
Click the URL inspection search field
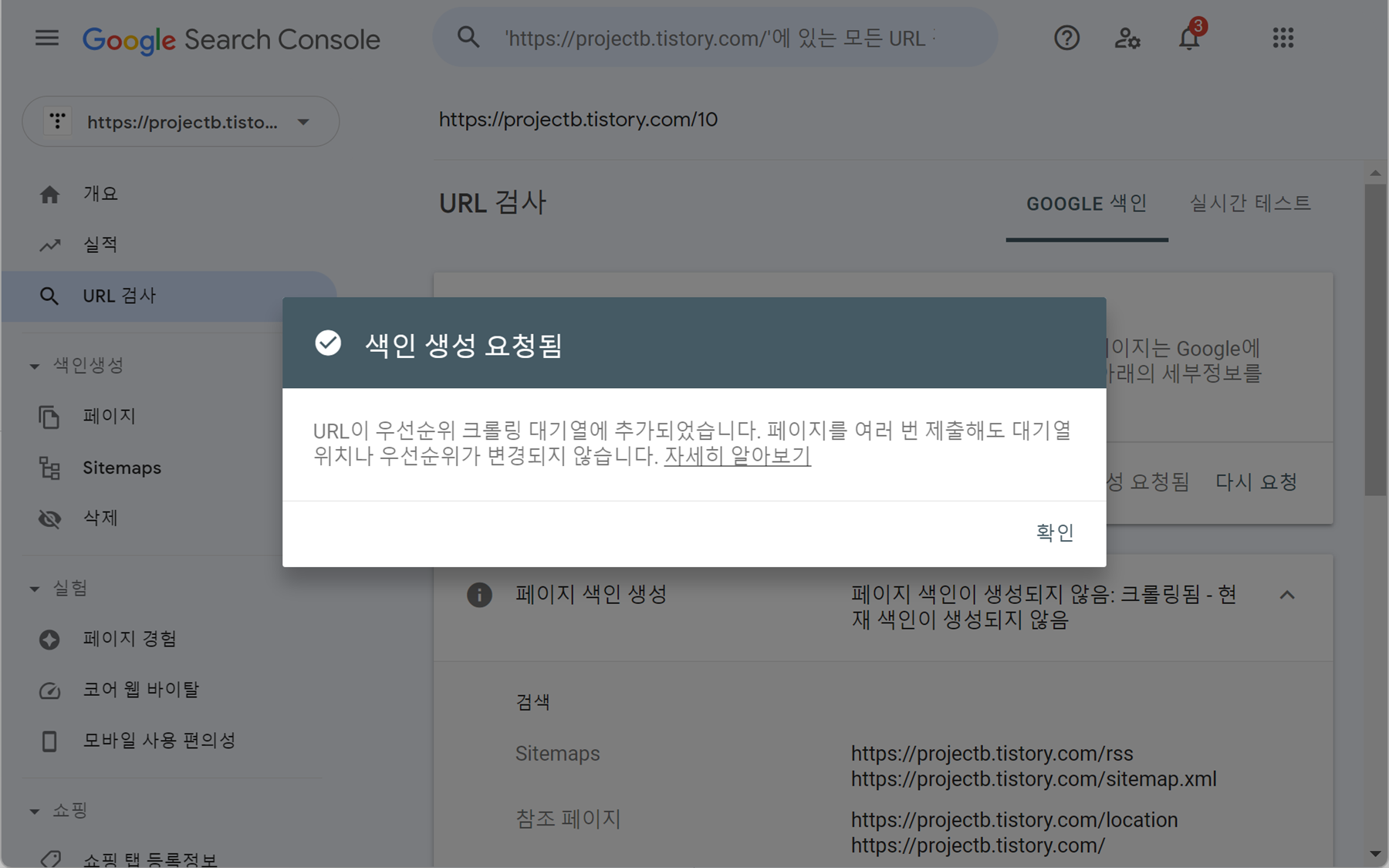(x=715, y=37)
